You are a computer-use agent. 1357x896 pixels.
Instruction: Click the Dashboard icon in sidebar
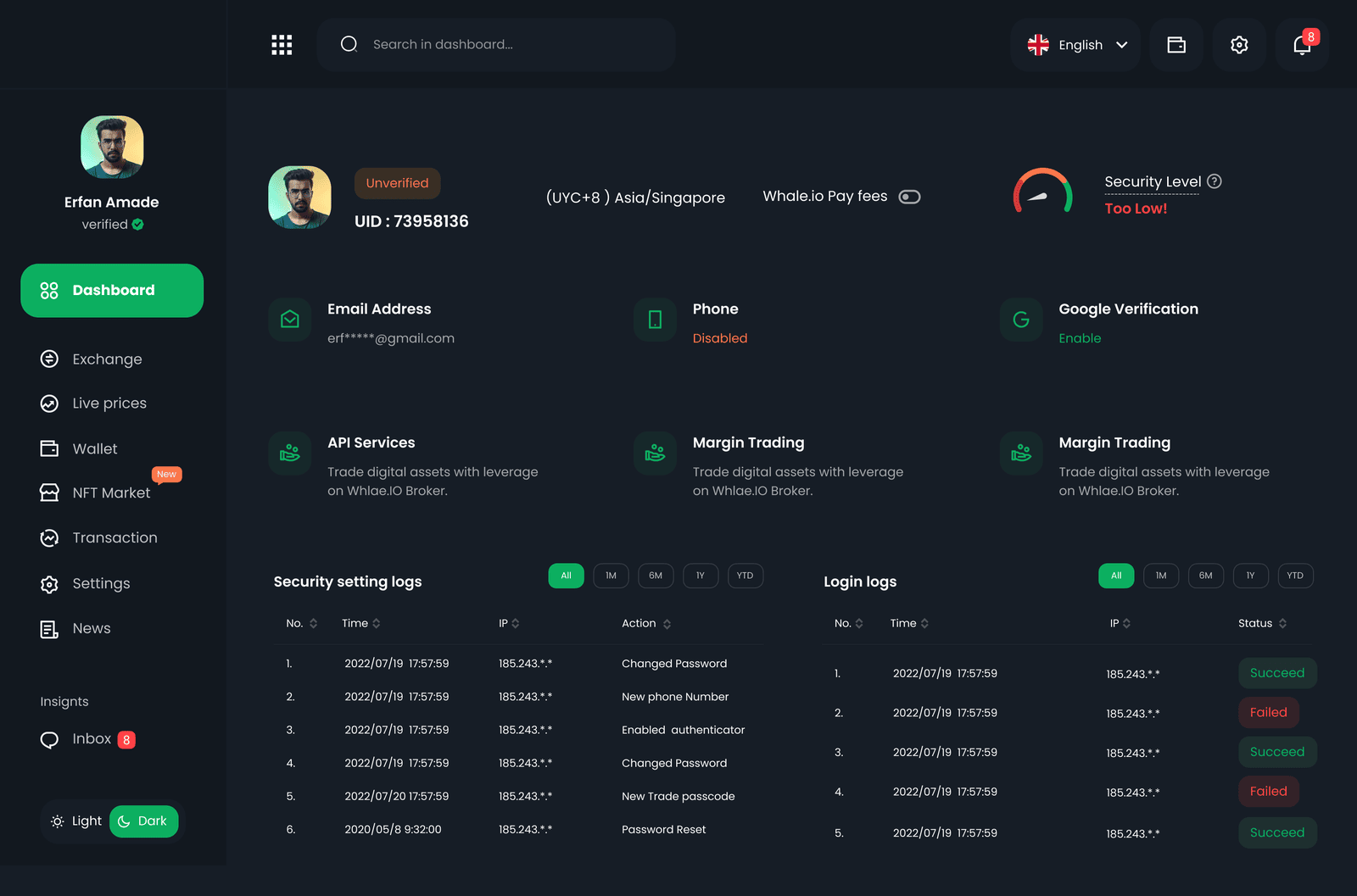pyautogui.click(x=49, y=291)
